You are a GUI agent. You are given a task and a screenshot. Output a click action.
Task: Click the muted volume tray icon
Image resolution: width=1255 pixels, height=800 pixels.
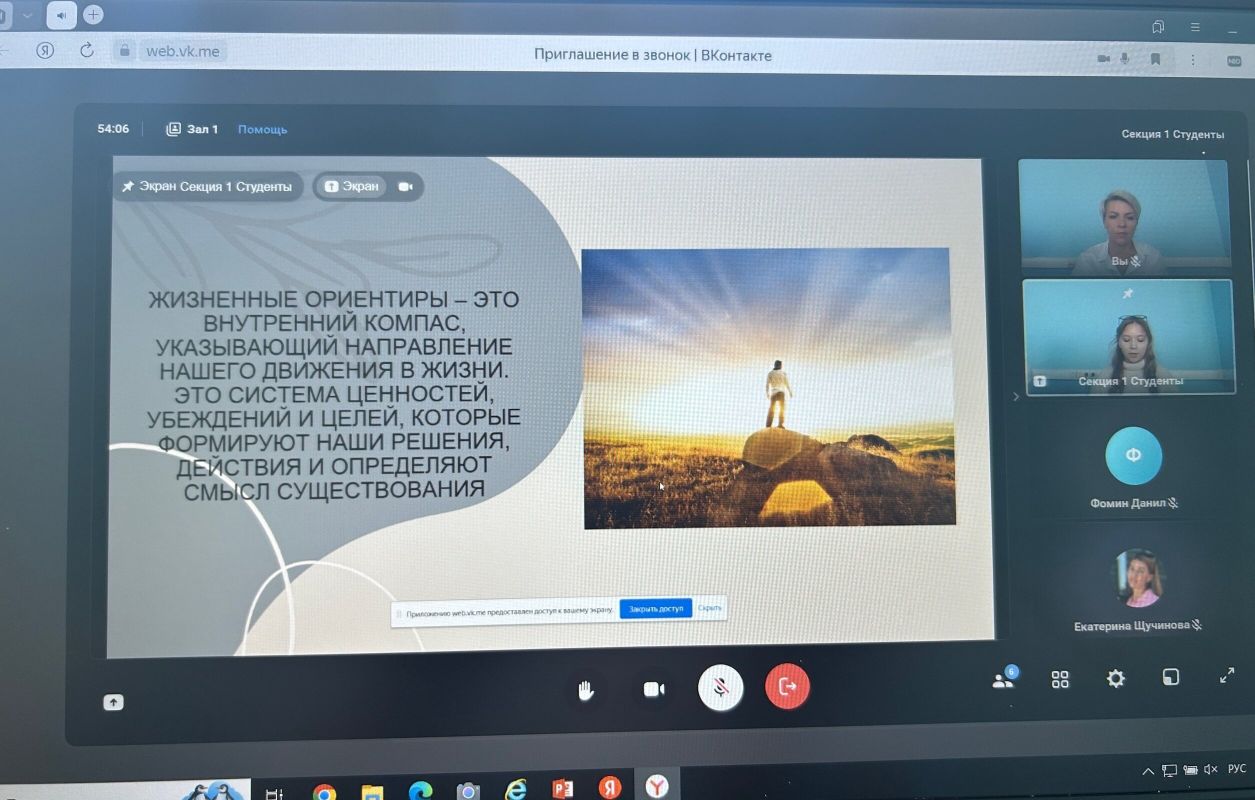(x=1211, y=769)
